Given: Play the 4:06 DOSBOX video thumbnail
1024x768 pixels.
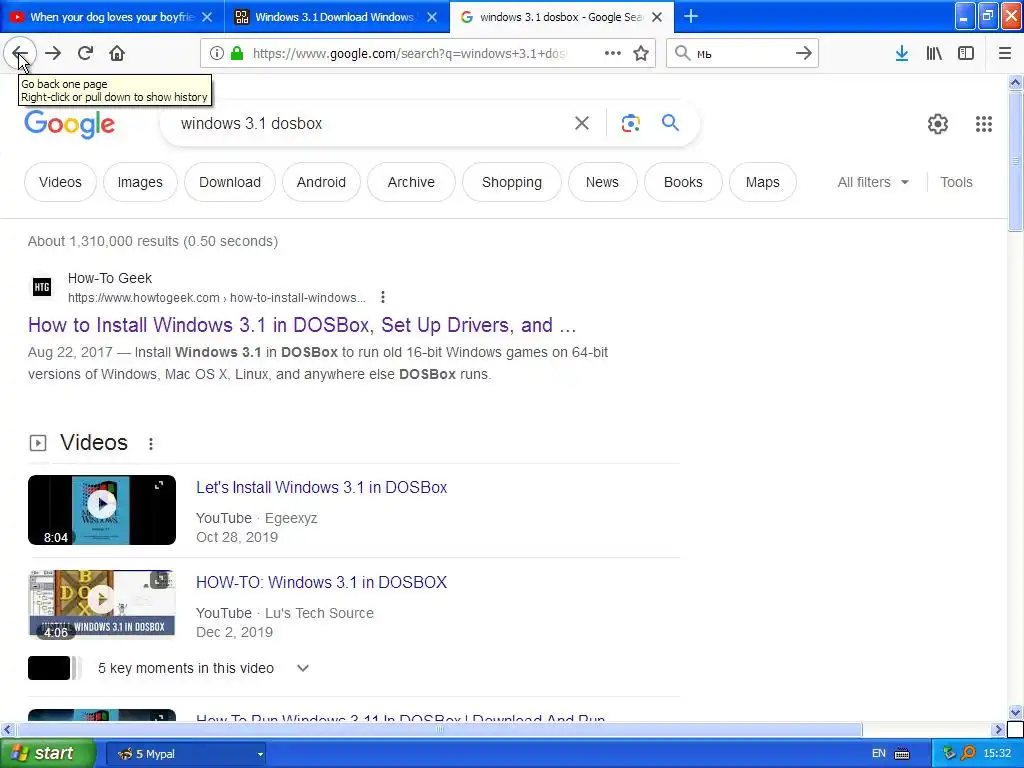Looking at the screenshot, I should pos(102,605).
